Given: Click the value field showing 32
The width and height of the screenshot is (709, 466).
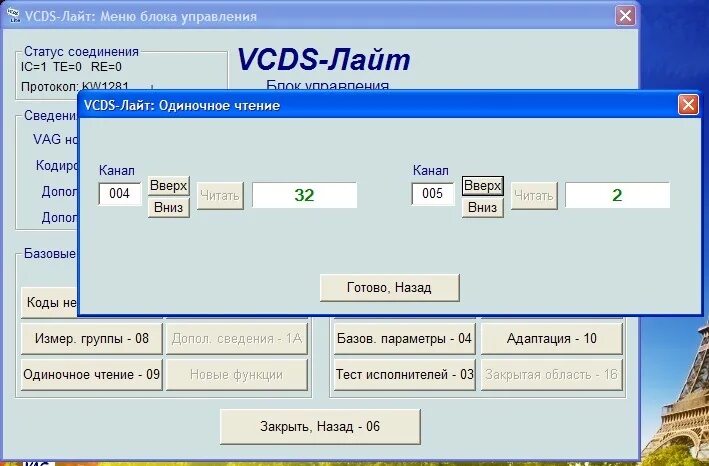Looking at the screenshot, I should [304, 195].
